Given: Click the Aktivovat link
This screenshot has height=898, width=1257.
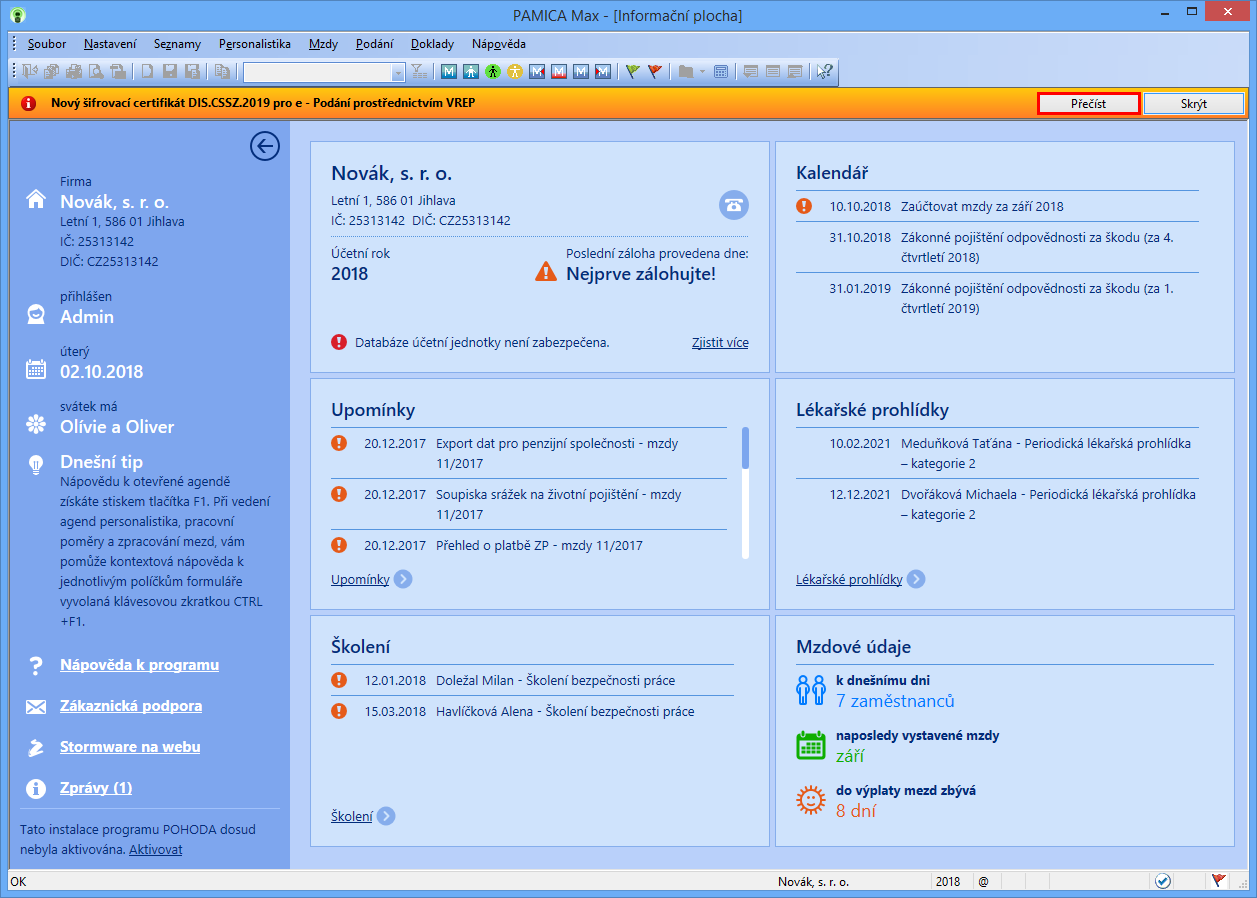Looking at the screenshot, I should point(156,849).
